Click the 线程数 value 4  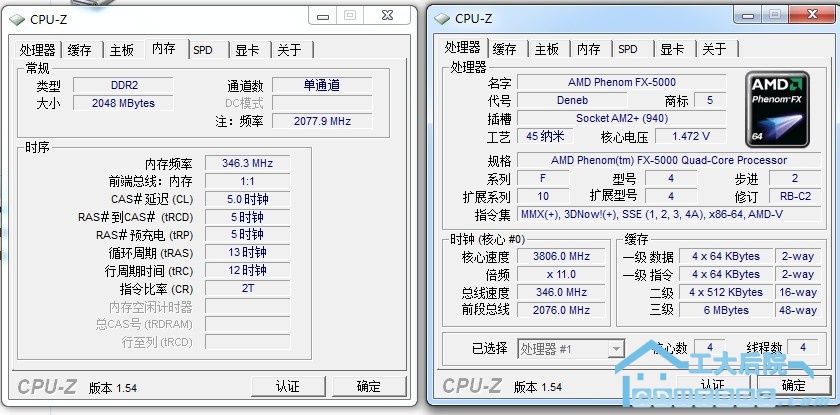click(x=802, y=348)
